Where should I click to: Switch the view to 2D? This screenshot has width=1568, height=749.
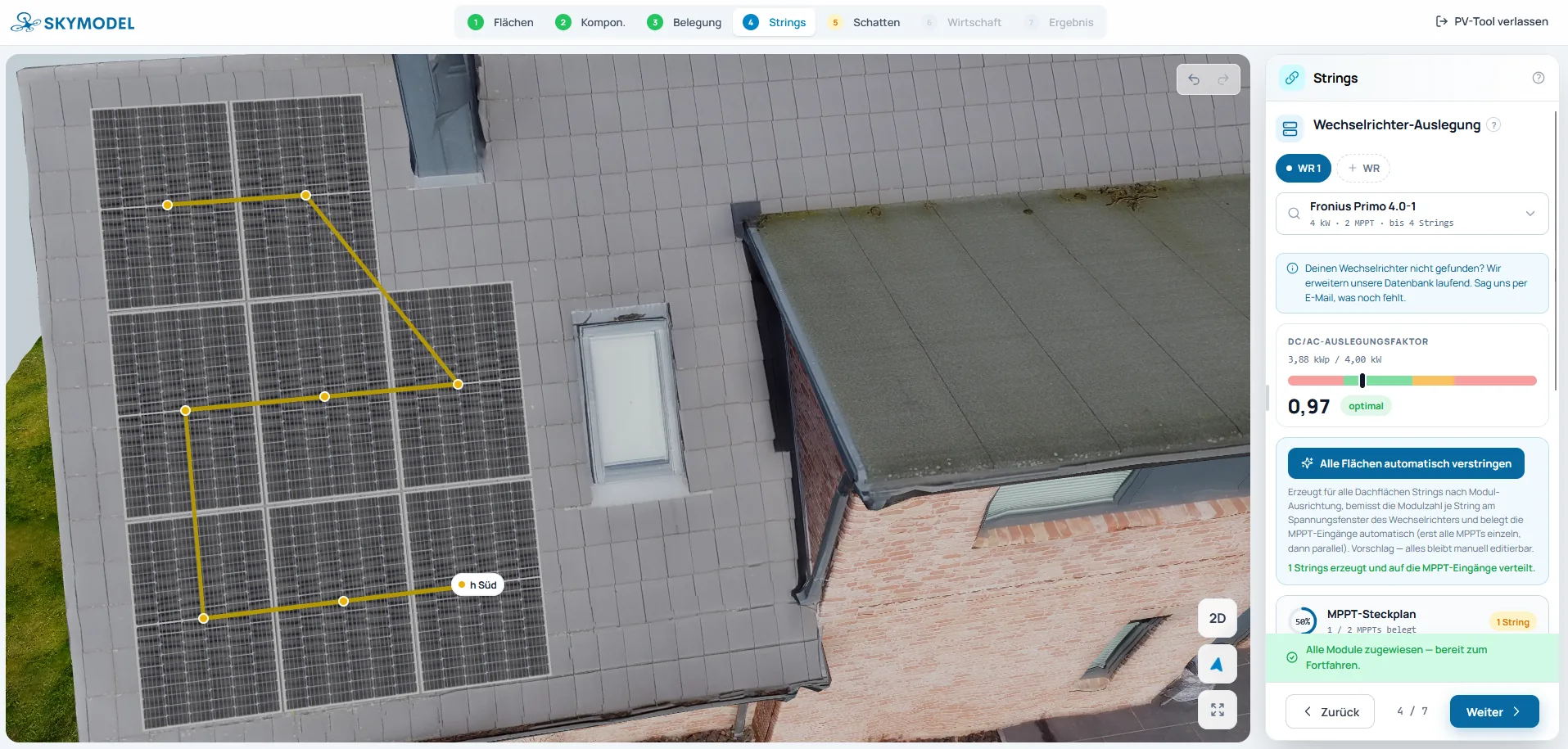1218,618
